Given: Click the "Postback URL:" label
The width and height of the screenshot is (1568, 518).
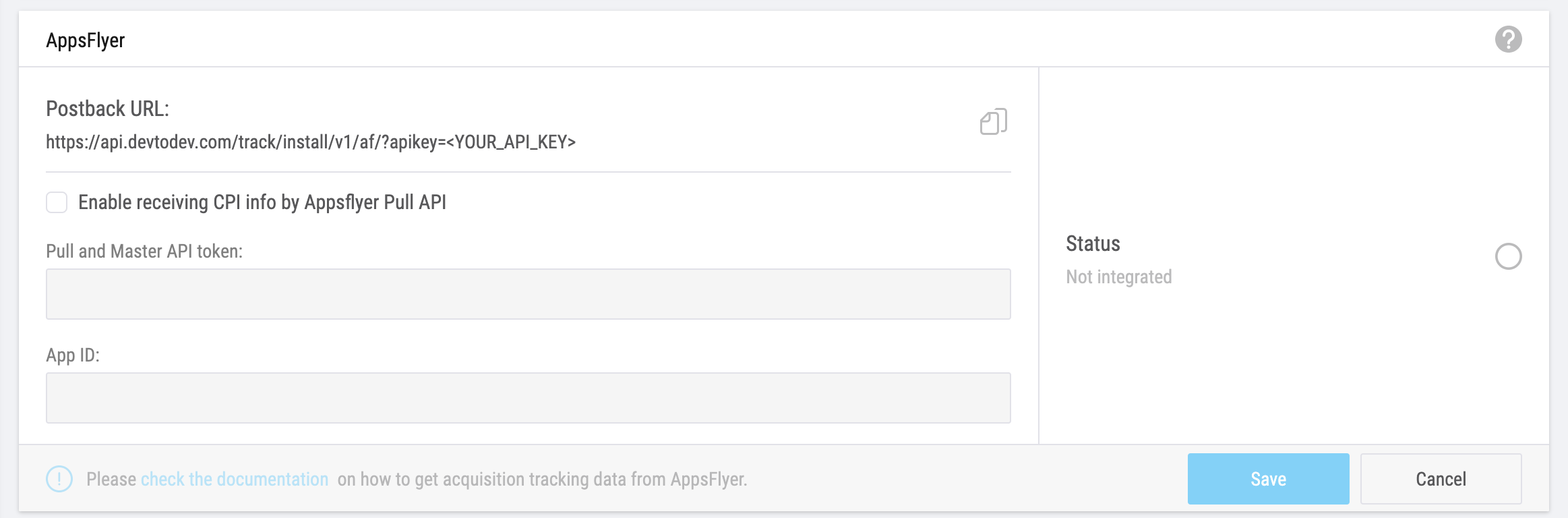Looking at the screenshot, I should click(107, 109).
